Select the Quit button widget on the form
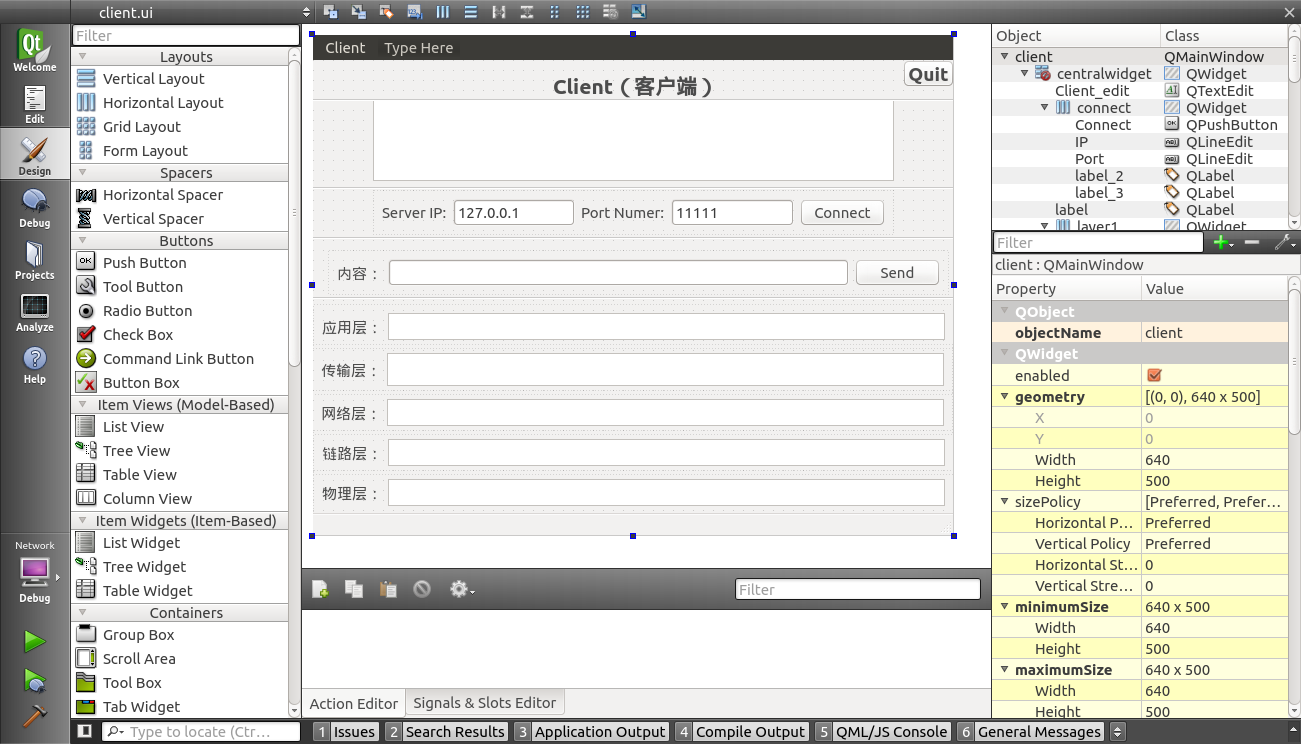This screenshot has width=1301, height=744. pyautogui.click(x=927, y=73)
